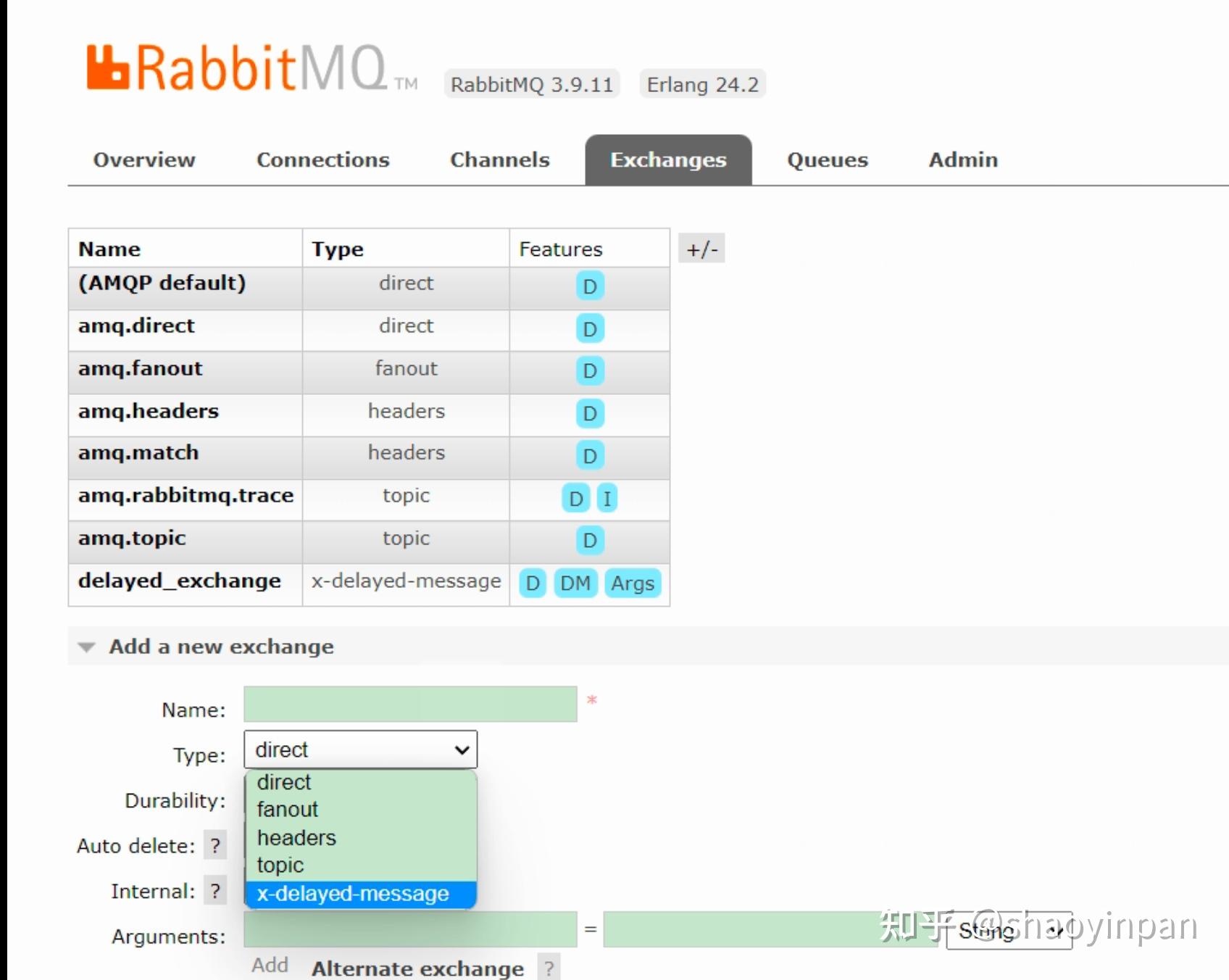Screen dimensions: 1229x980
Task: Switch to the Channels tab
Action: coord(500,159)
